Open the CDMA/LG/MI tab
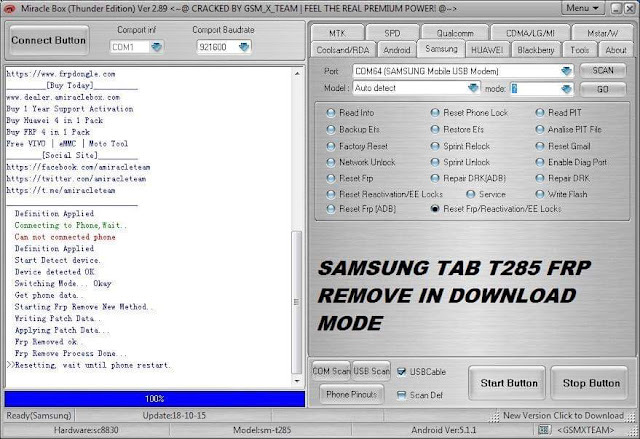The width and height of the screenshot is (640, 439). click(530, 33)
